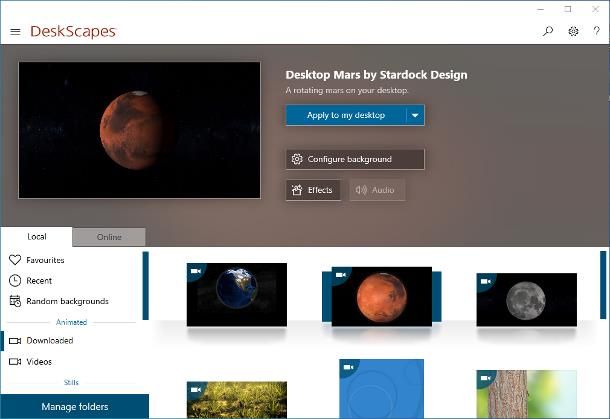610x419 pixels.
Task: Click the search magnifier icon
Action: 548,31
